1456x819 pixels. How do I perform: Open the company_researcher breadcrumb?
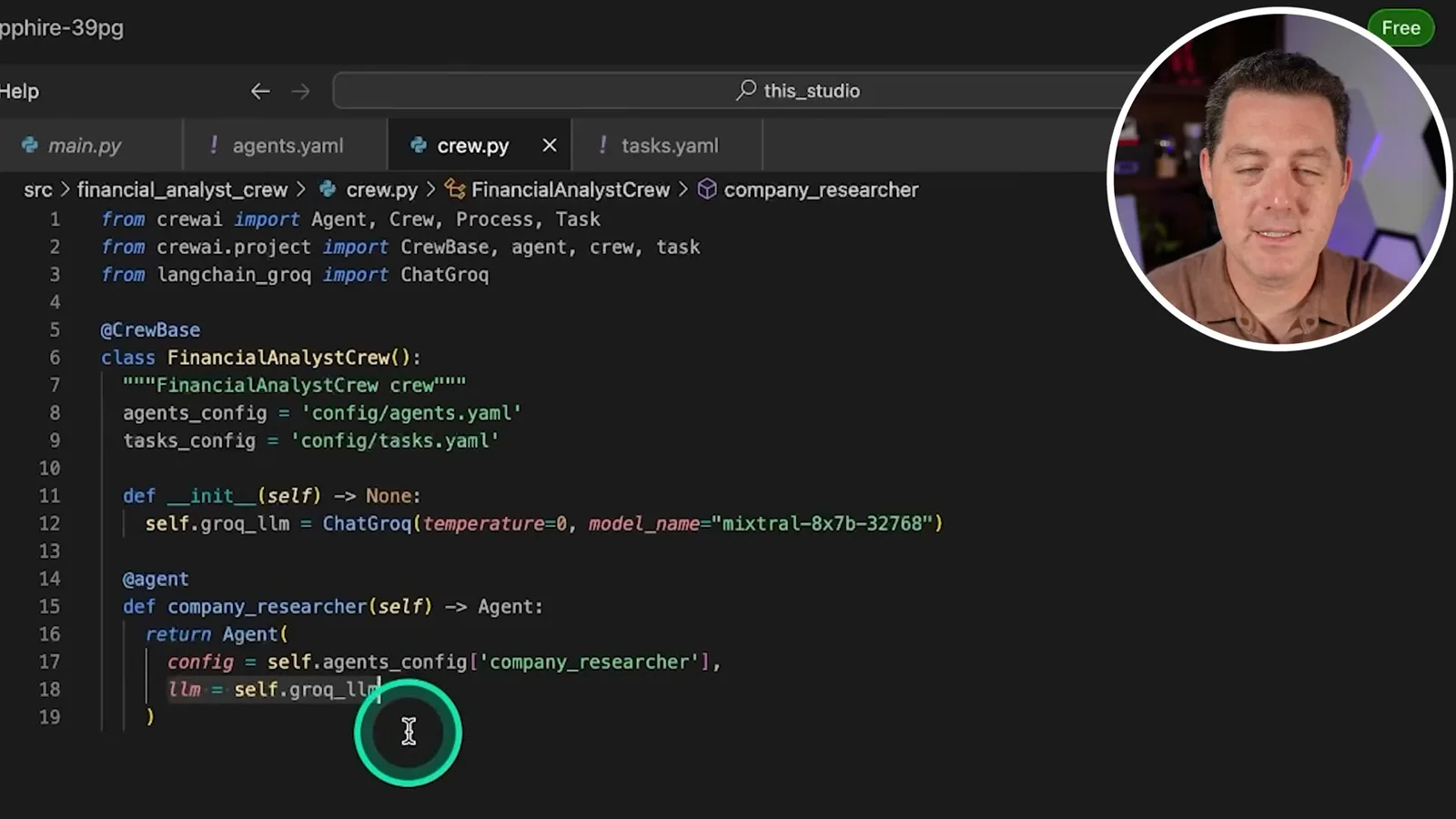click(821, 189)
